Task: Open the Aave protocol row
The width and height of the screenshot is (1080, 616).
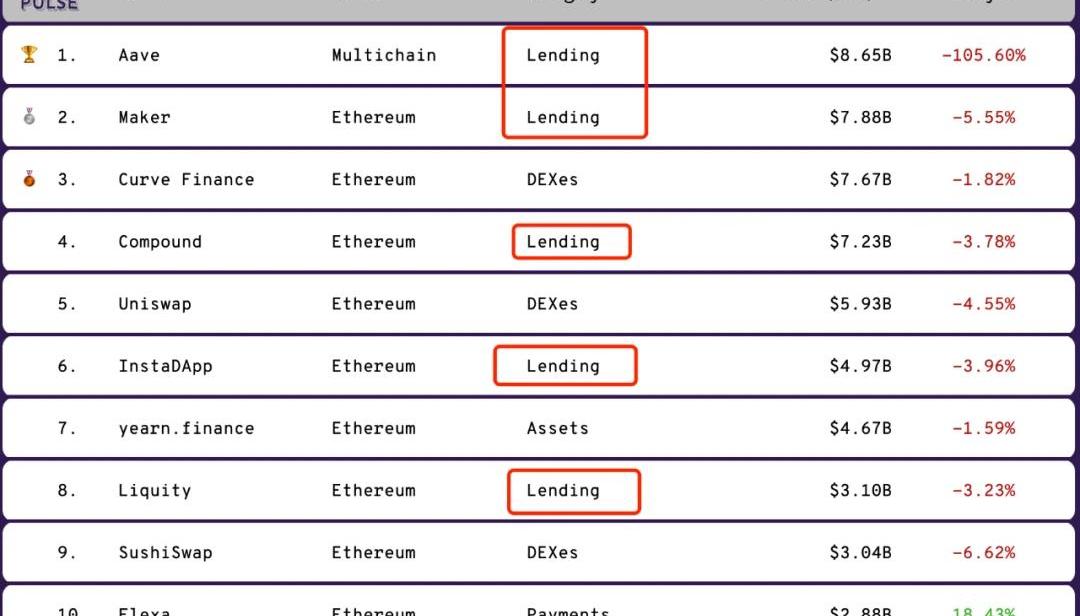Action: 540,55
